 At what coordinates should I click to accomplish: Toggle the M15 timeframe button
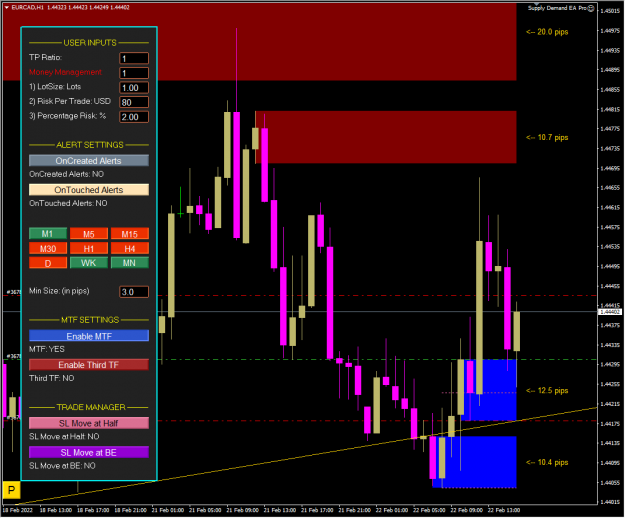coord(130,233)
